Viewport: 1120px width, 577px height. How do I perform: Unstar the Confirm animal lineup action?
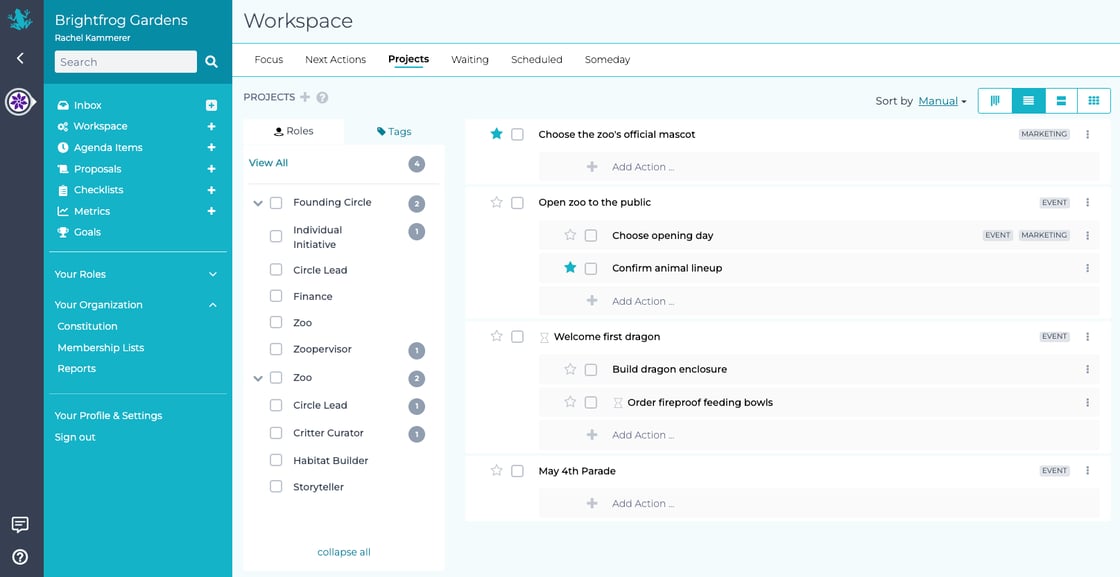570,267
